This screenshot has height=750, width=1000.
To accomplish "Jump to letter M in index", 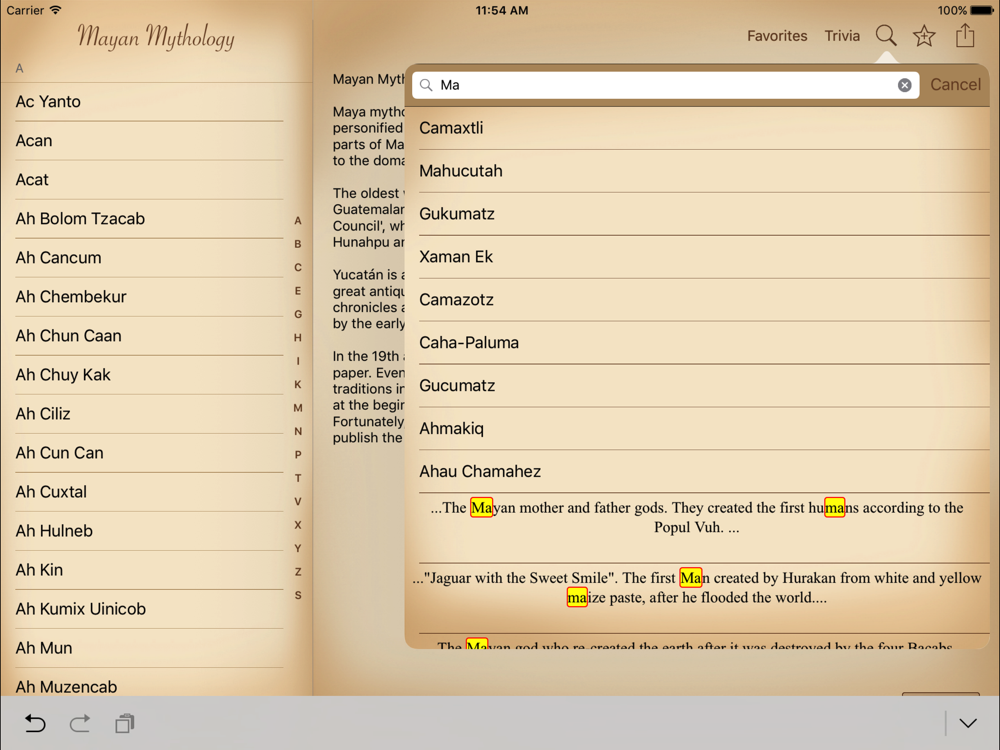I will coord(298,408).
